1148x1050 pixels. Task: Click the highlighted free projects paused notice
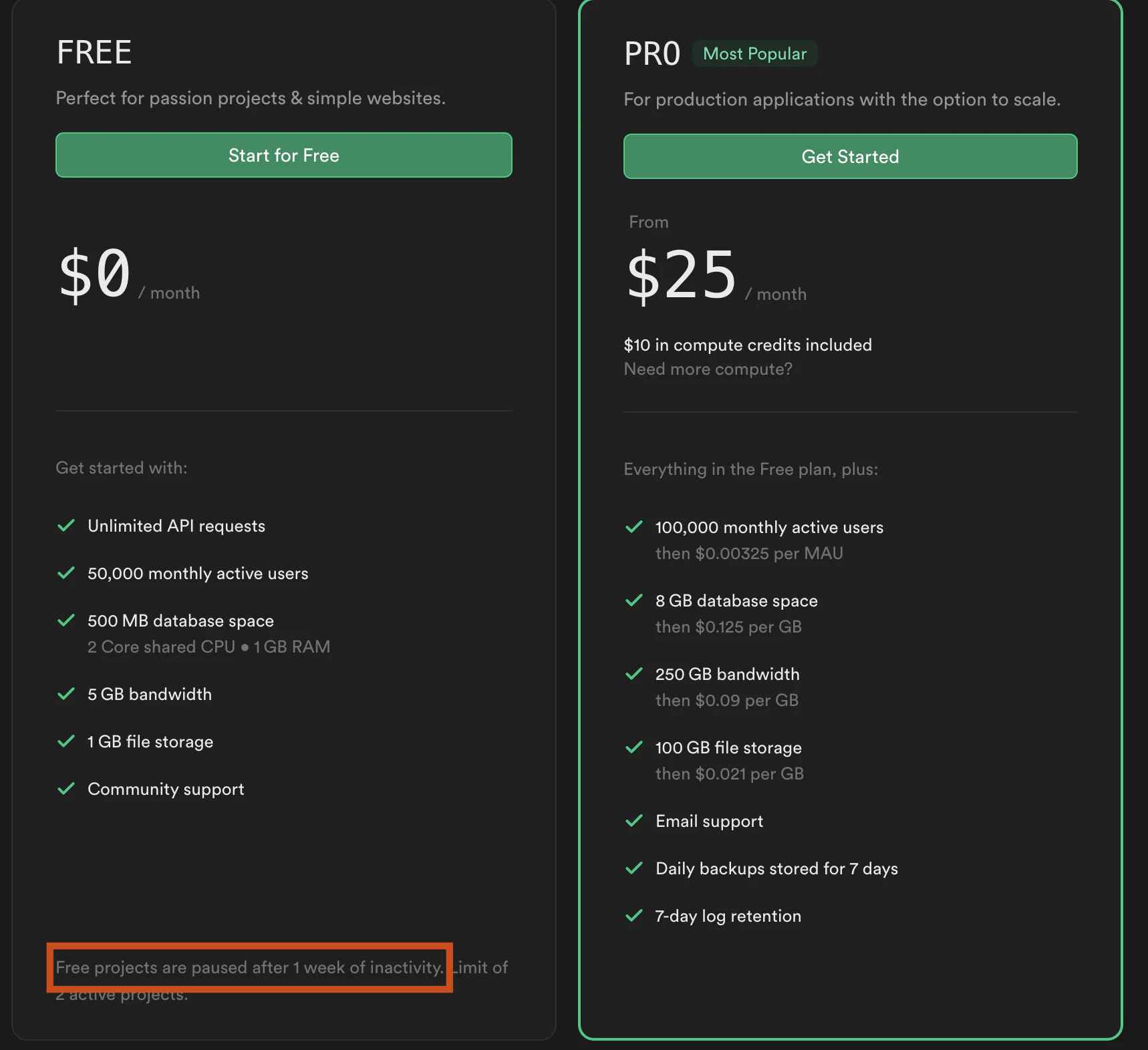tap(250, 967)
